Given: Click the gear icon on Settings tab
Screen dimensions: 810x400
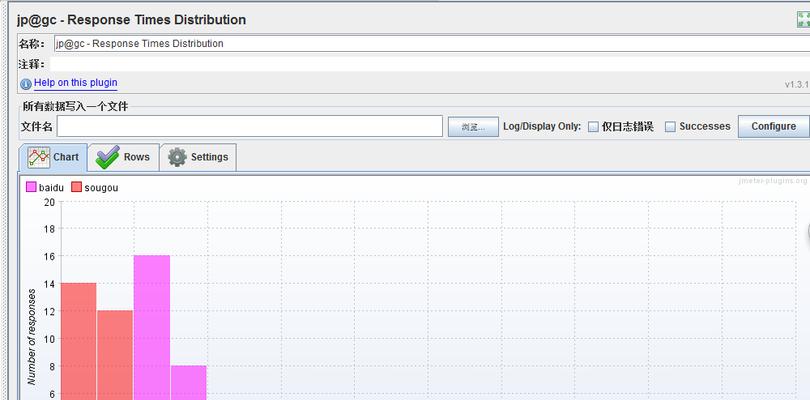Looking at the screenshot, I should click(x=177, y=157).
